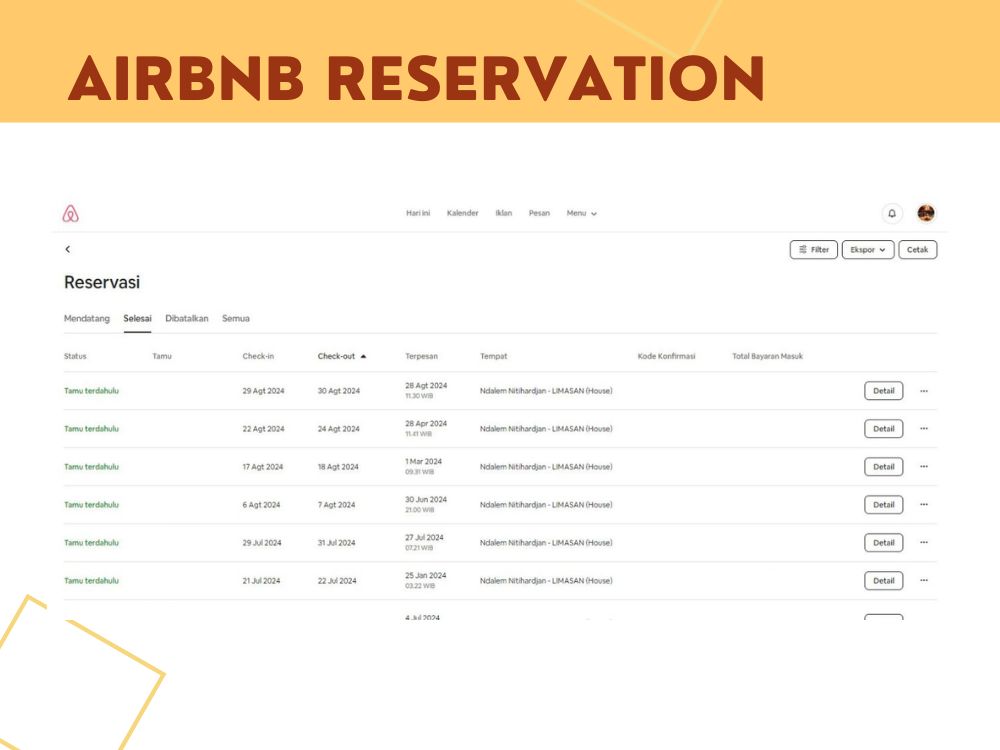Click booked date 28 Apr 2024

[x=426, y=423]
